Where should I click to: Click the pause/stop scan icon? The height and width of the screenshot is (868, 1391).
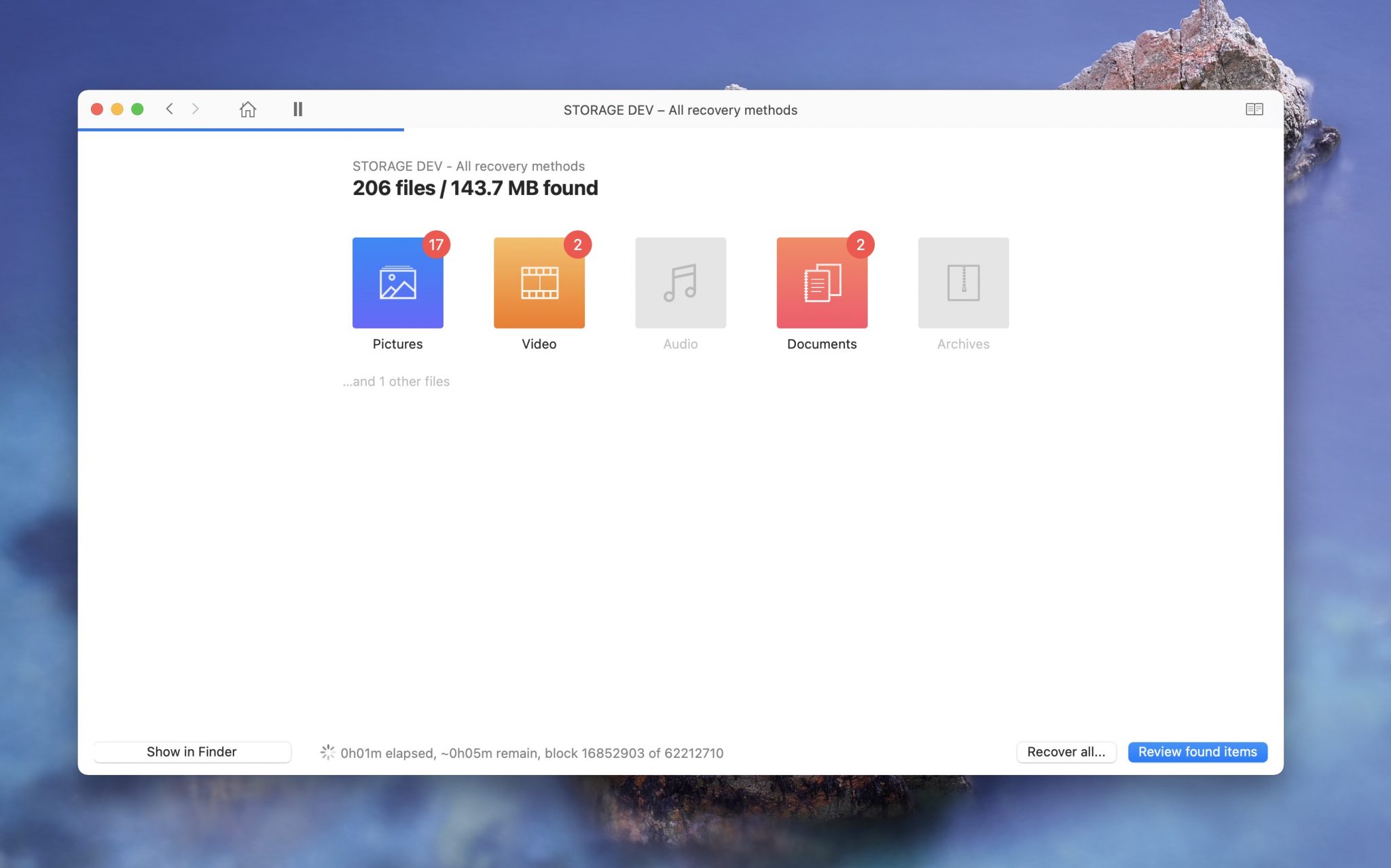(x=297, y=109)
